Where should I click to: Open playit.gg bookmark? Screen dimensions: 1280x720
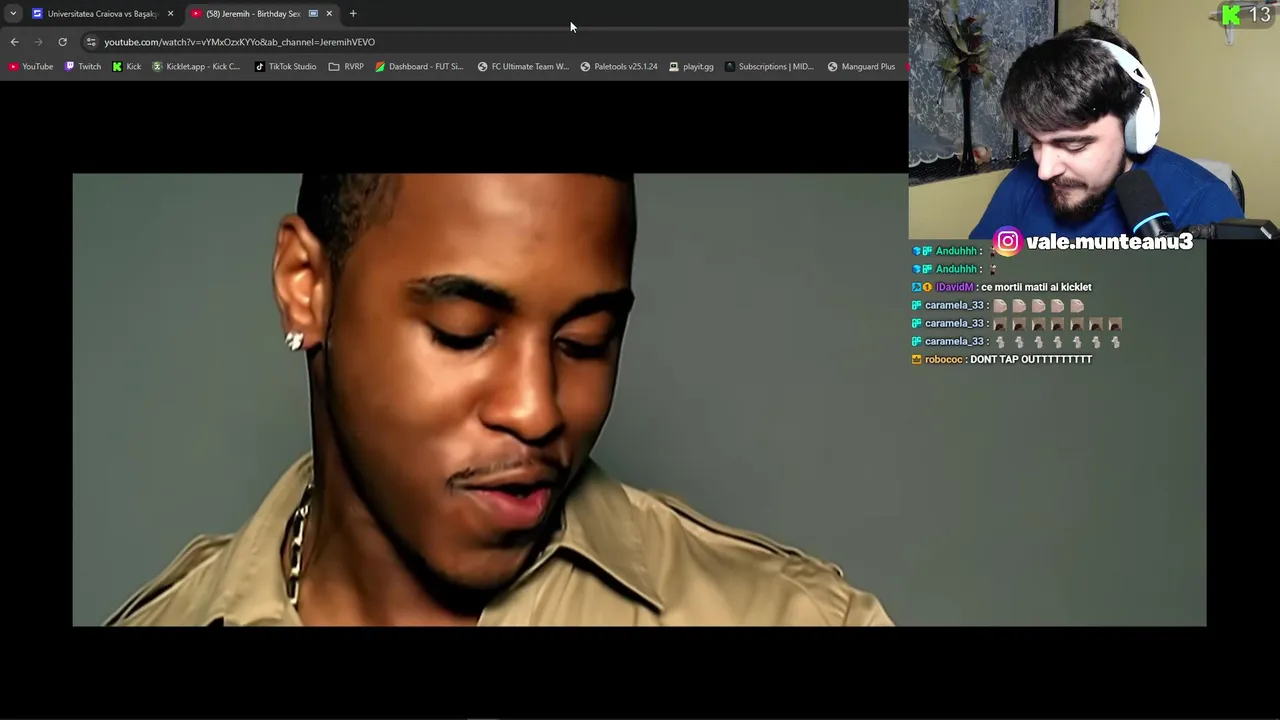(x=691, y=67)
